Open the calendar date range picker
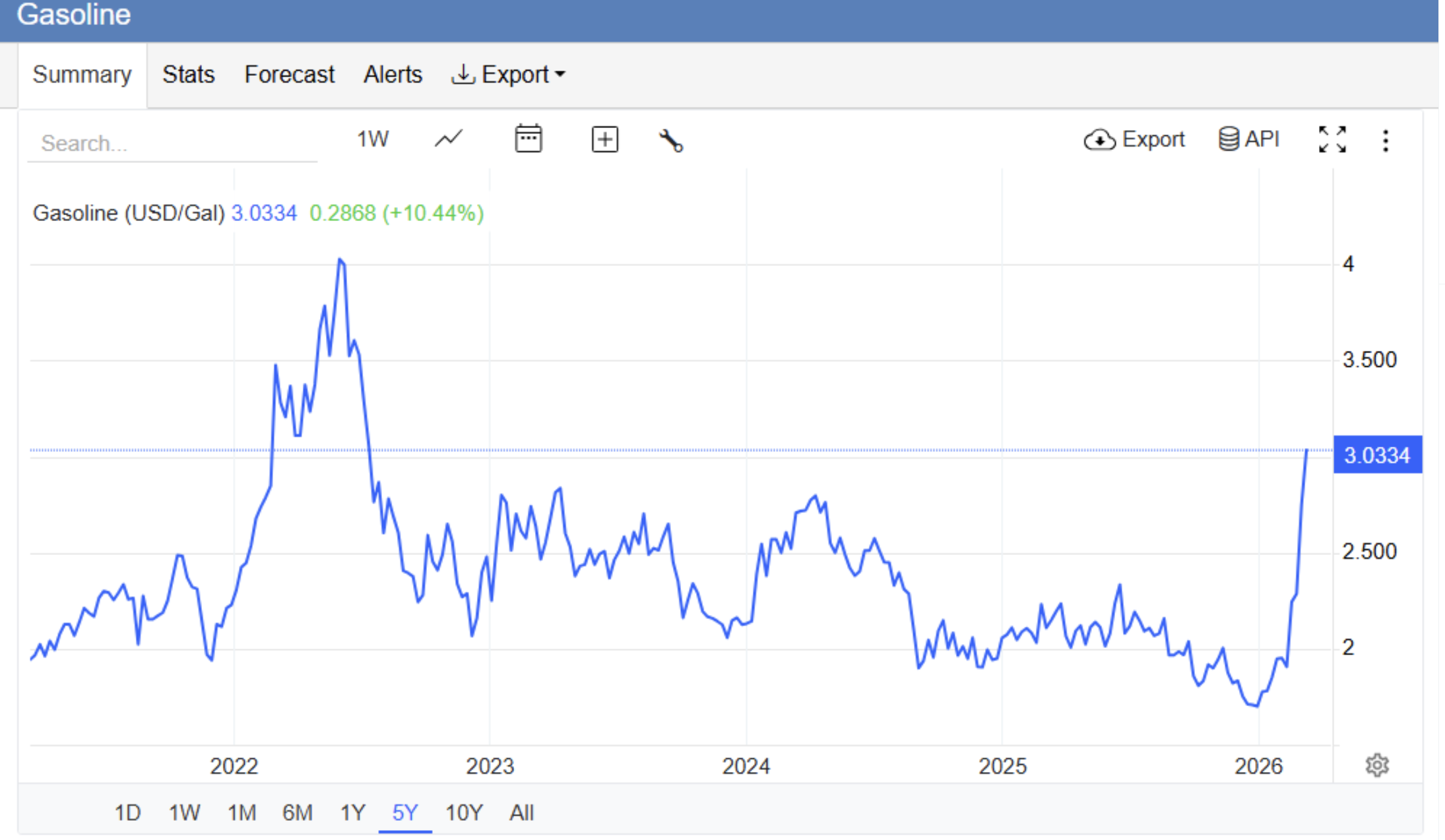Screen dimensions: 1445x840 pyautogui.click(x=528, y=139)
